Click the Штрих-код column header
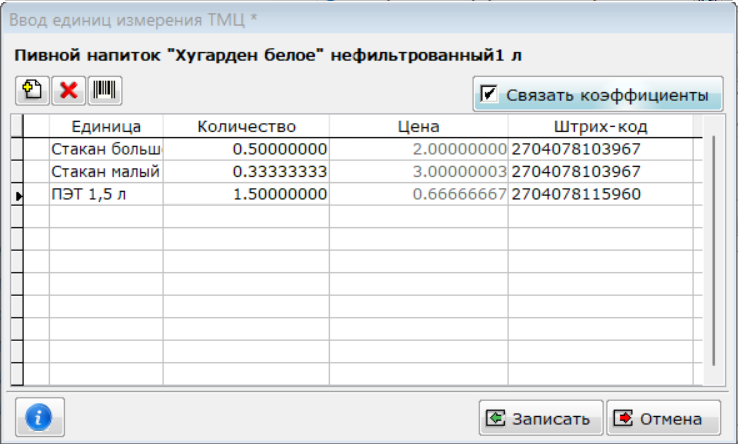 point(601,126)
